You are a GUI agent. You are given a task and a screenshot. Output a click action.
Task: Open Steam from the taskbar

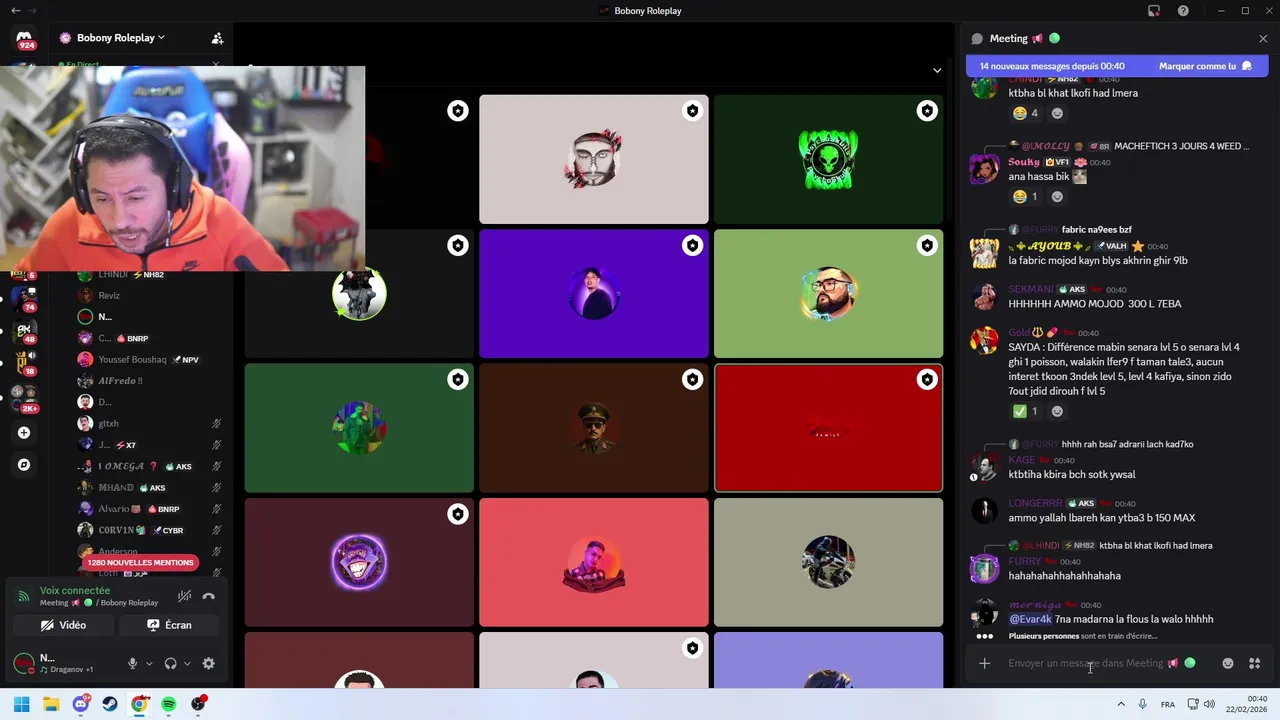pos(110,704)
